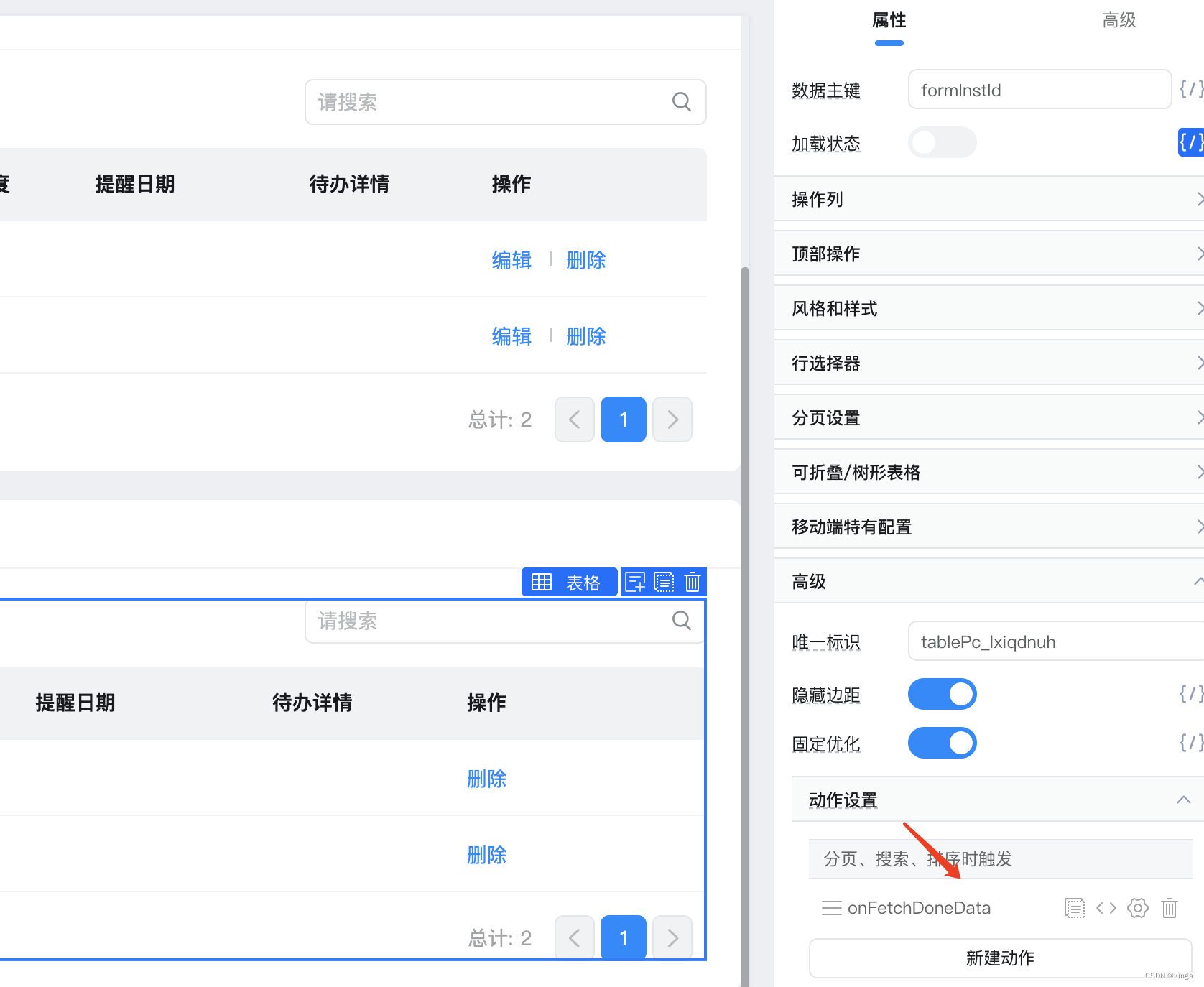Turn off the 固定优化 switch

point(942,743)
